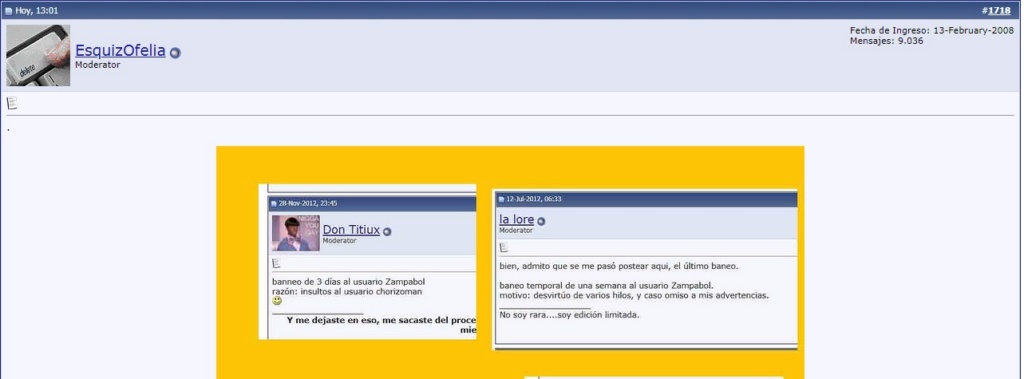Click the status icon next to Don Titiux
This screenshot has width=1024, height=379.
pyautogui.click(x=387, y=231)
